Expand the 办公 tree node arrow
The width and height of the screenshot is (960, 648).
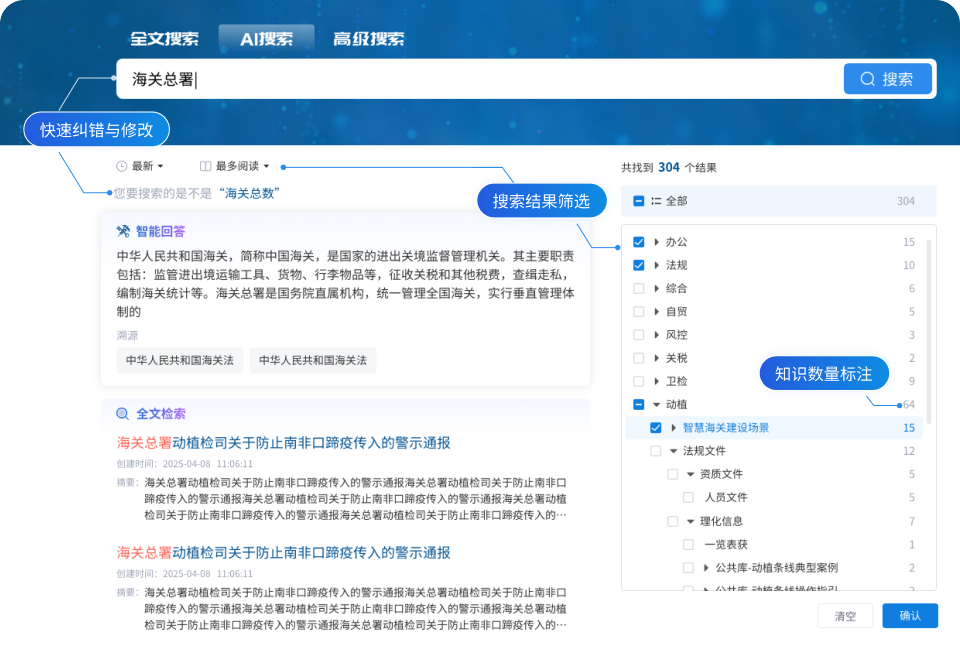[x=656, y=242]
